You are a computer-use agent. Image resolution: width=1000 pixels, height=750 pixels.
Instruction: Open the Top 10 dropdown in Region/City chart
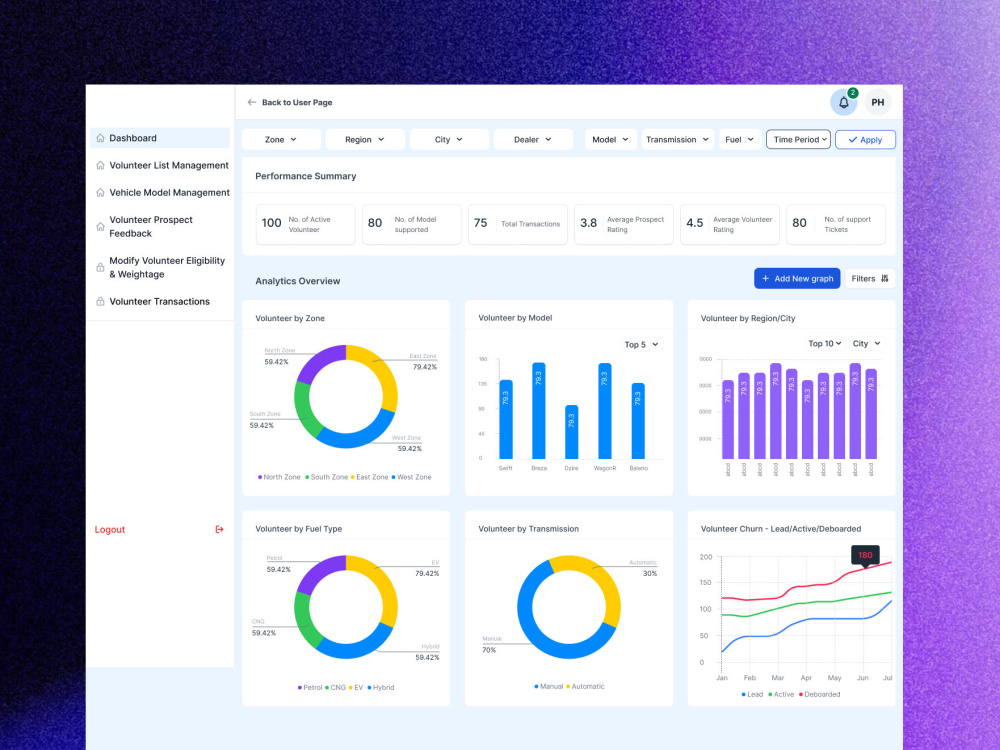point(825,344)
